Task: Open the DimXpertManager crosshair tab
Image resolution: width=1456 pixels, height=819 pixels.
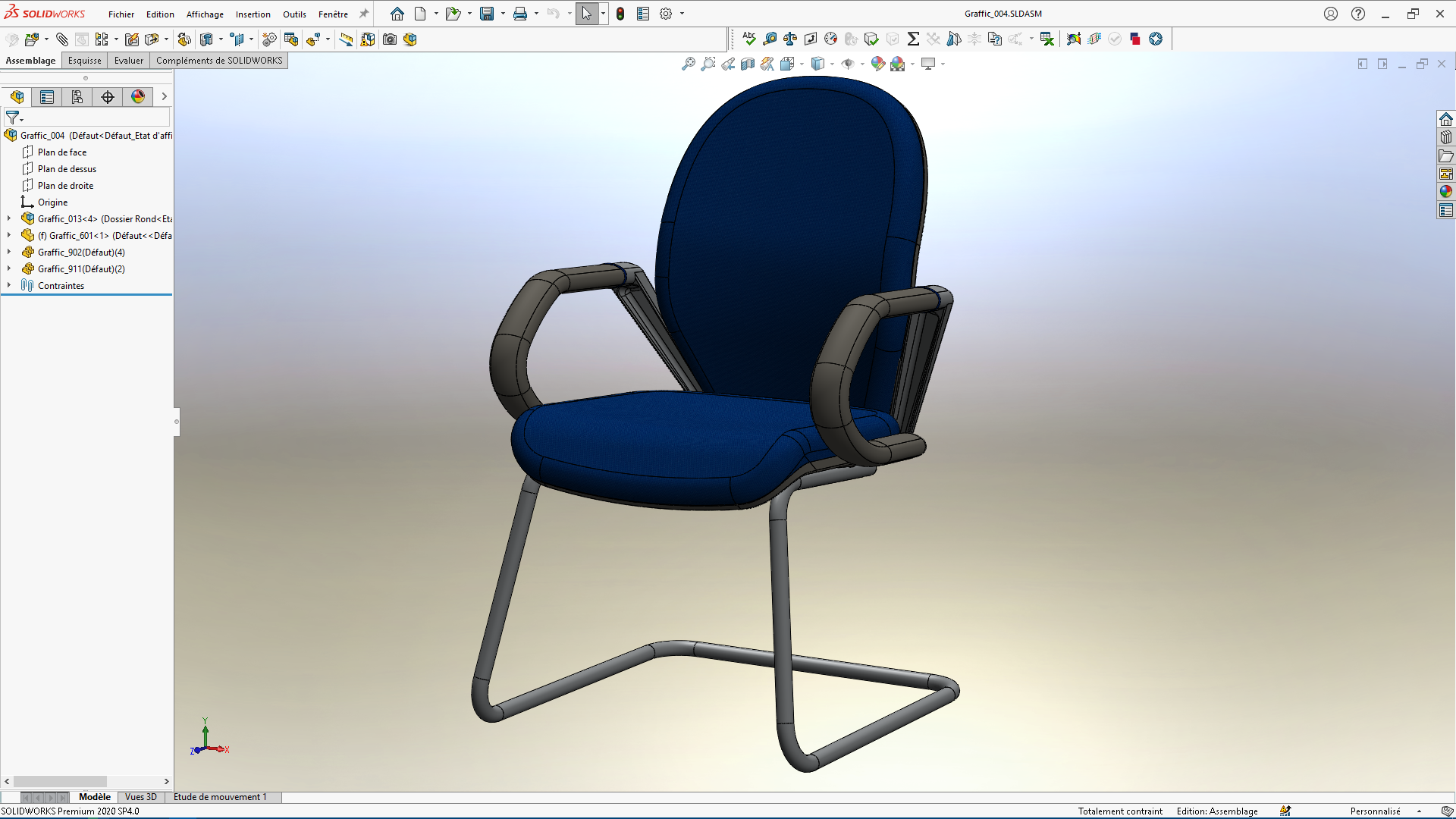Action: tap(108, 96)
